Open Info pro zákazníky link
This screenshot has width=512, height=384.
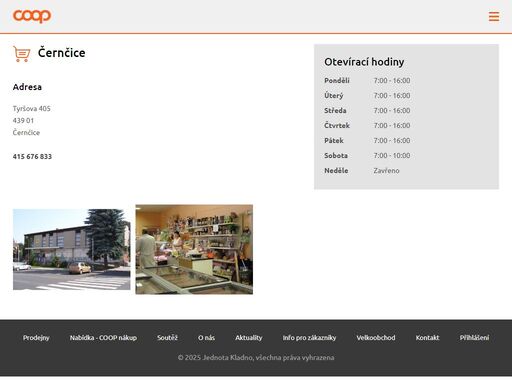309,338
